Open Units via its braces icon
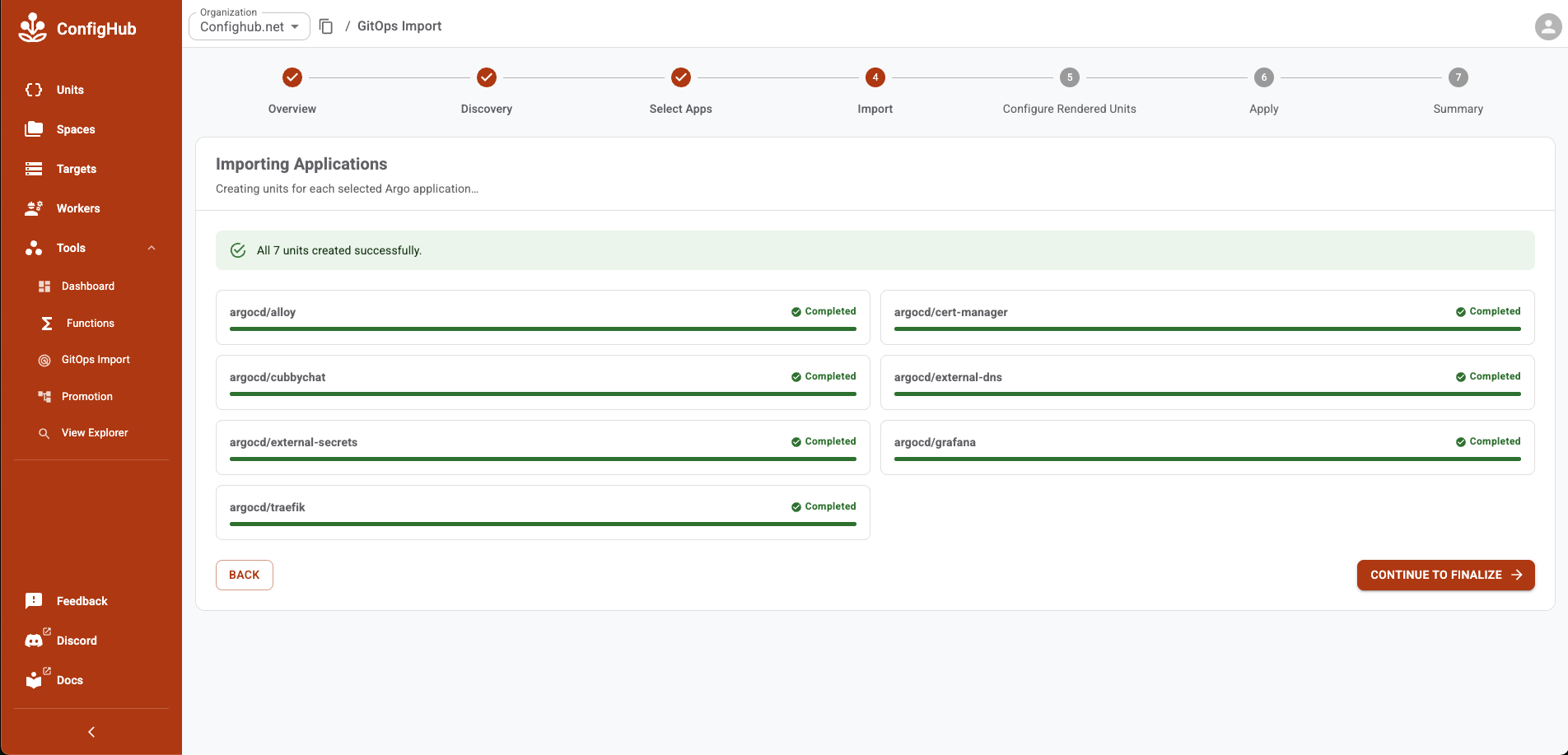Image resolution: width=1568 pixels, height=755 pixels. pos(34,90)
